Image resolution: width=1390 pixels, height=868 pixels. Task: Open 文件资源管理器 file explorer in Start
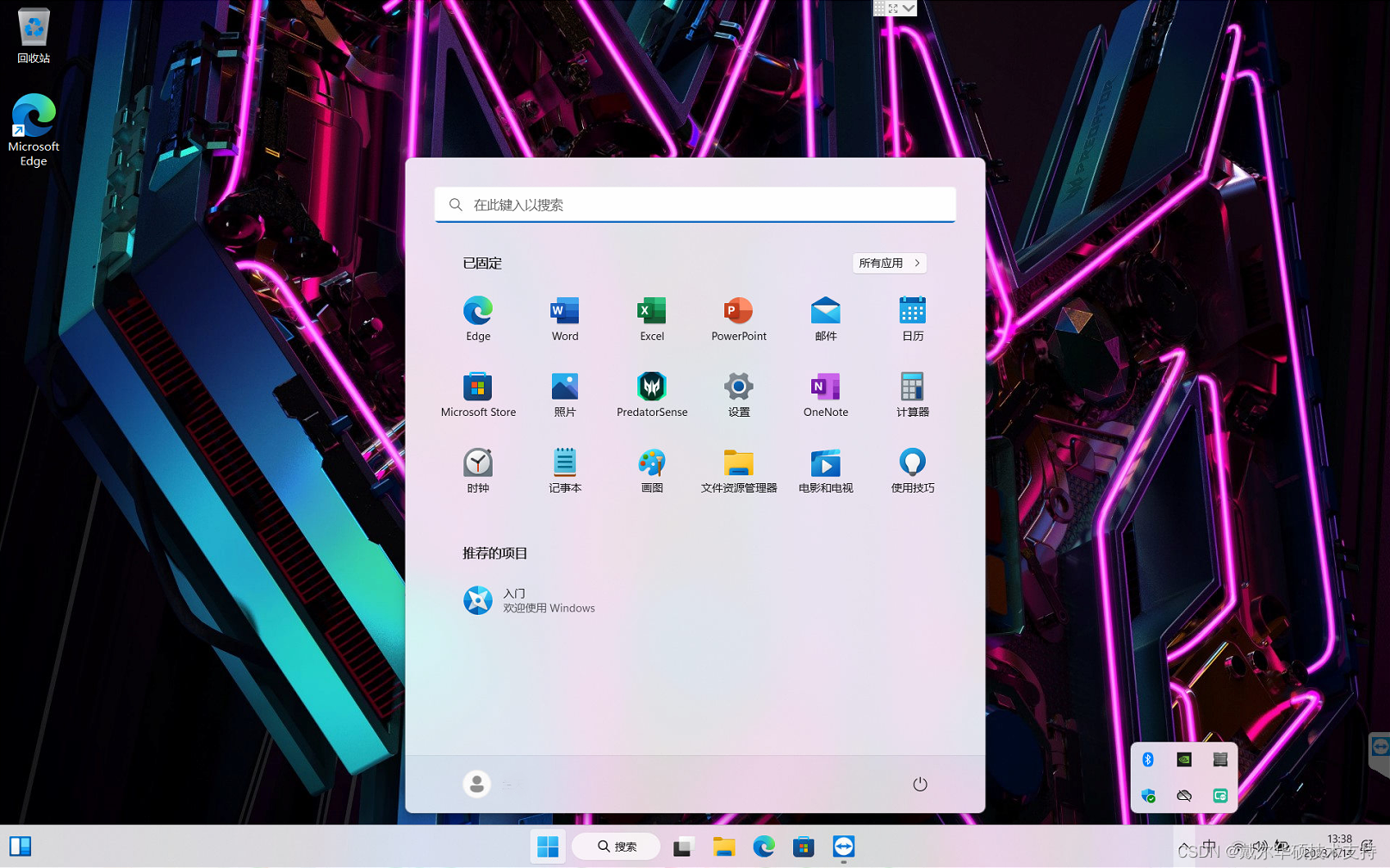(x=739, y=470)
